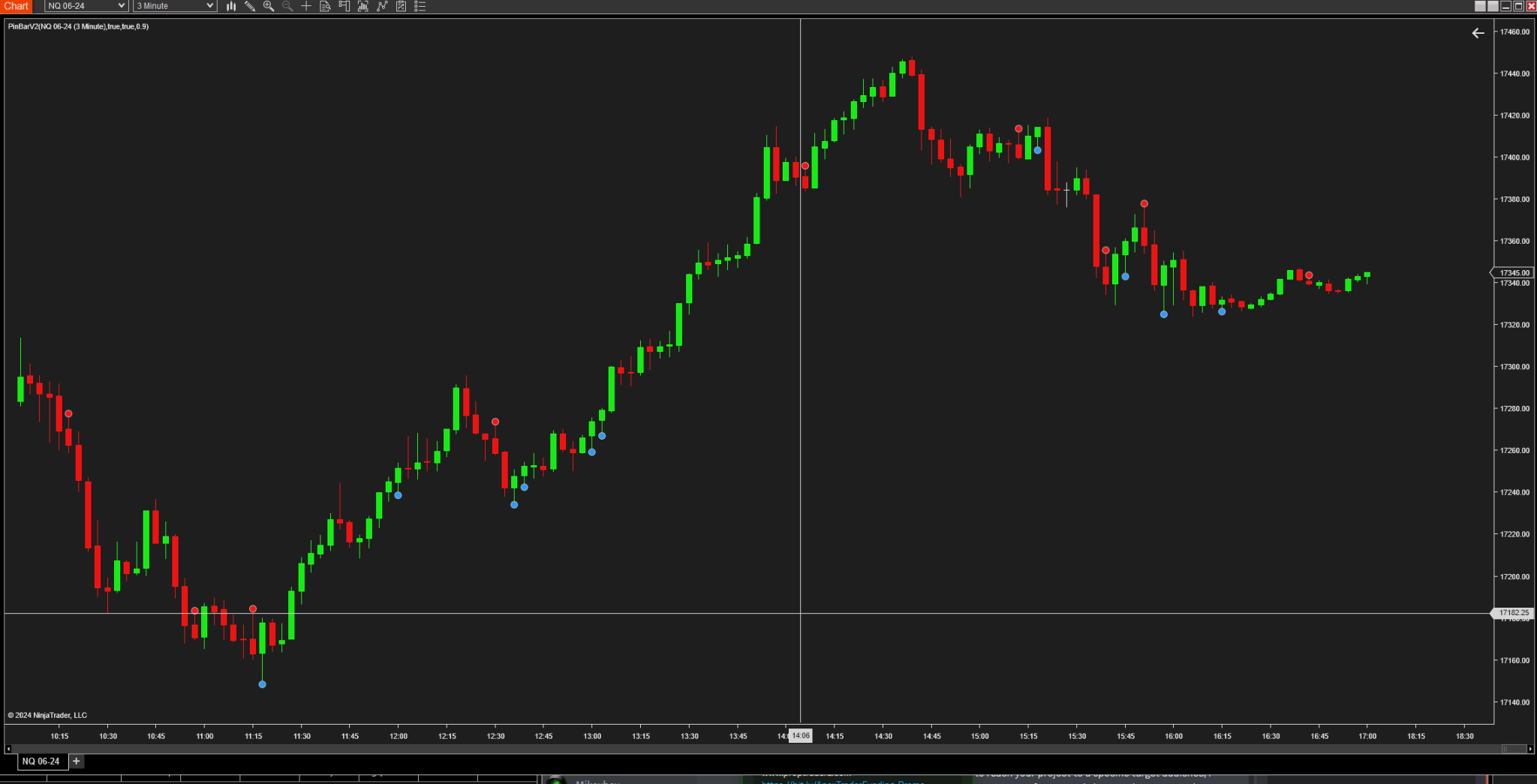This screenshot has width=1537, height=784.
Task: Select the drawing tools pencil icon
Action: 250,6
